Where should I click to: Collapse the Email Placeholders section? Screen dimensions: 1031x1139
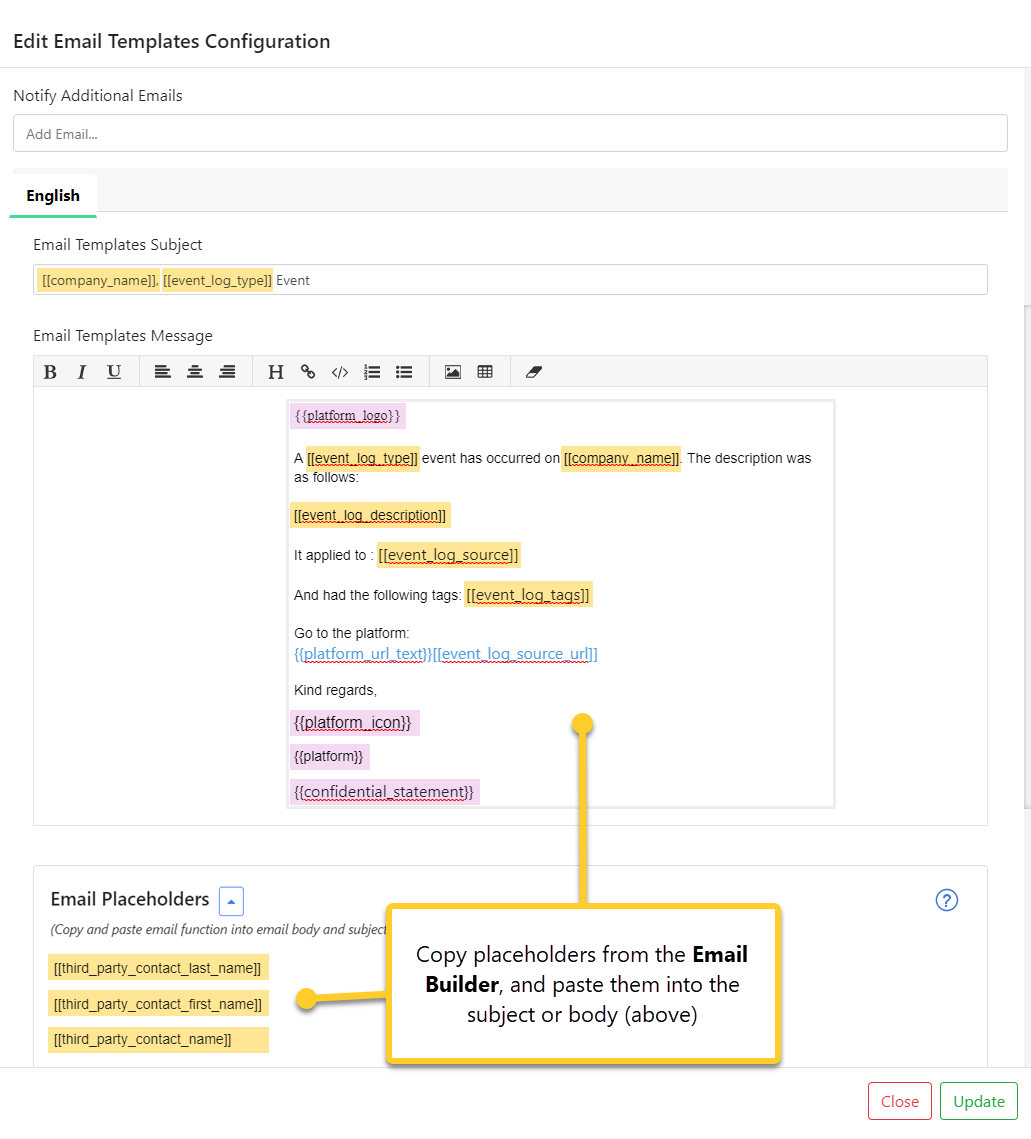pyautogui.click(x=231, y=901)
